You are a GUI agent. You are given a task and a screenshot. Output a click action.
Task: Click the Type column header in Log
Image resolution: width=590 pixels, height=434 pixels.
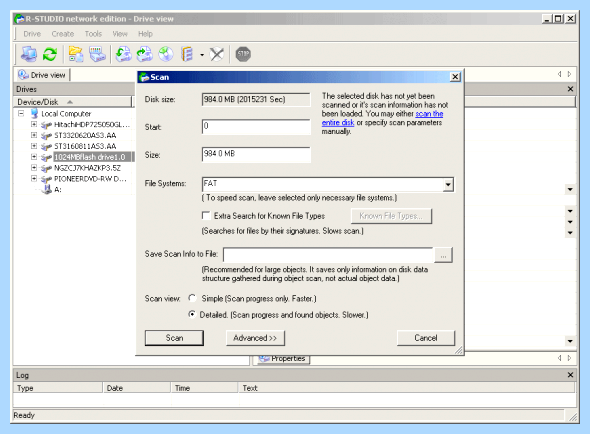point(58,388)
